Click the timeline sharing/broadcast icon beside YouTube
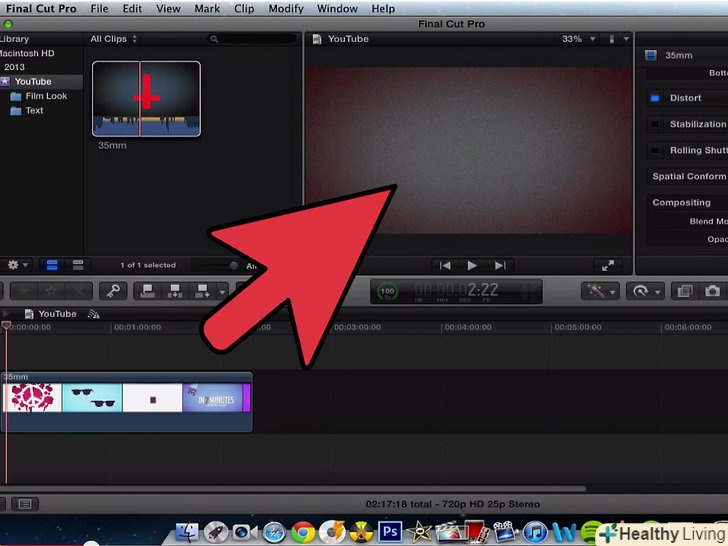 tap(94, 314)
